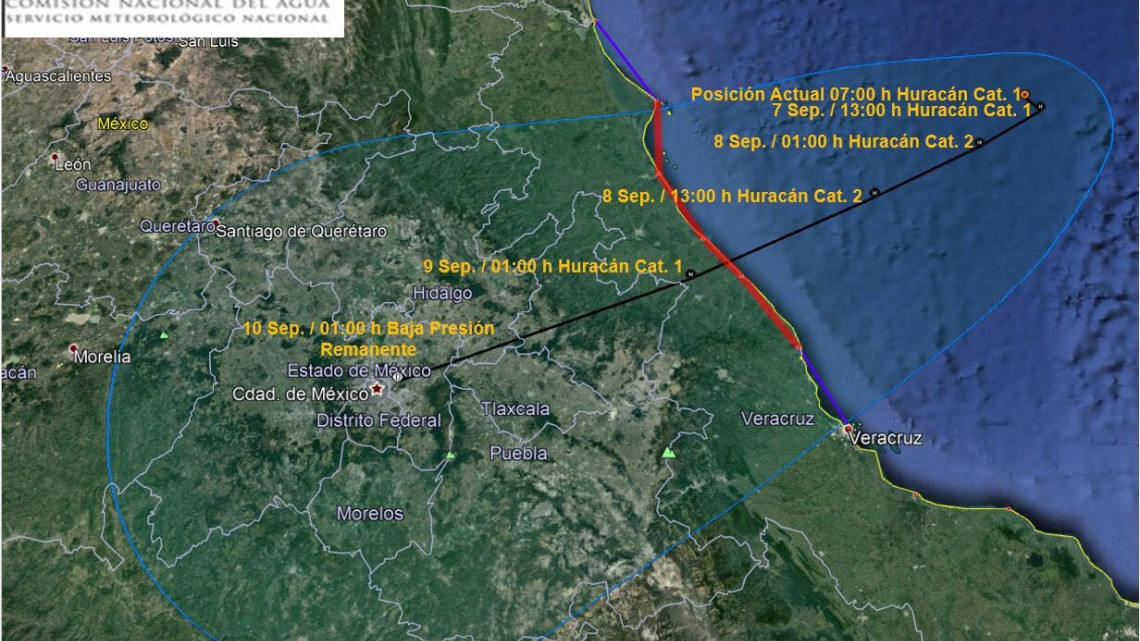Click the 7 Sep. 13:00 forecast point marker
This screenshot has width=1140, height=641.
coord(1041,107)
